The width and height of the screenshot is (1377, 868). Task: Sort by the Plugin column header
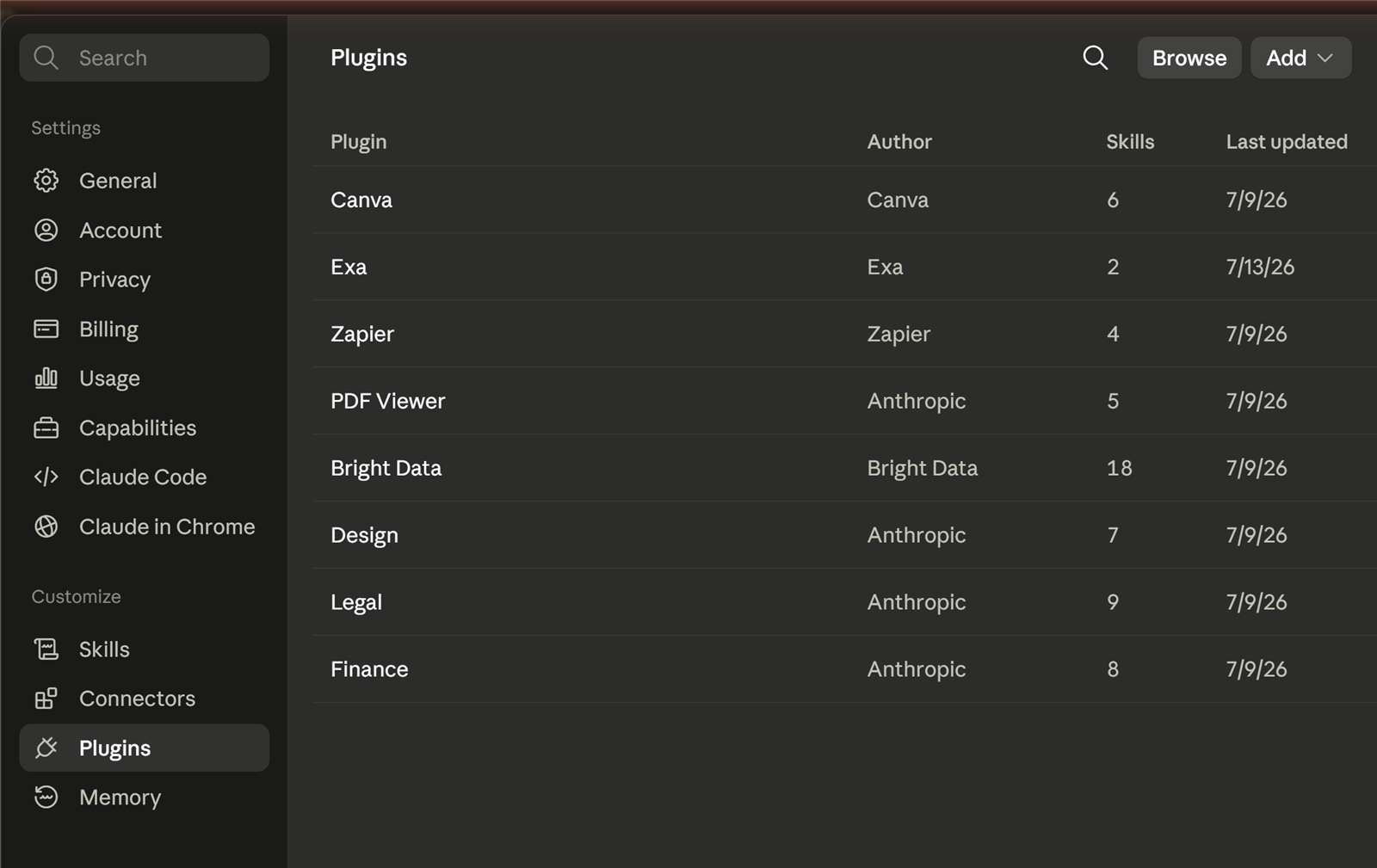[359, 142]
